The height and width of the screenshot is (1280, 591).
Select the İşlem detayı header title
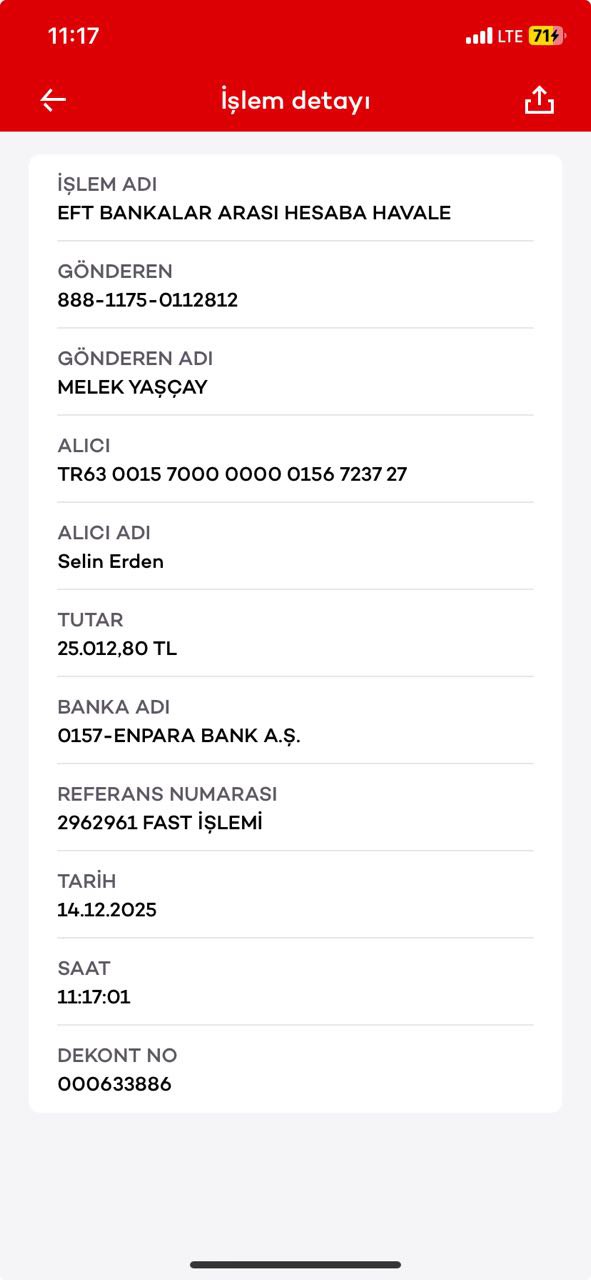295,101
